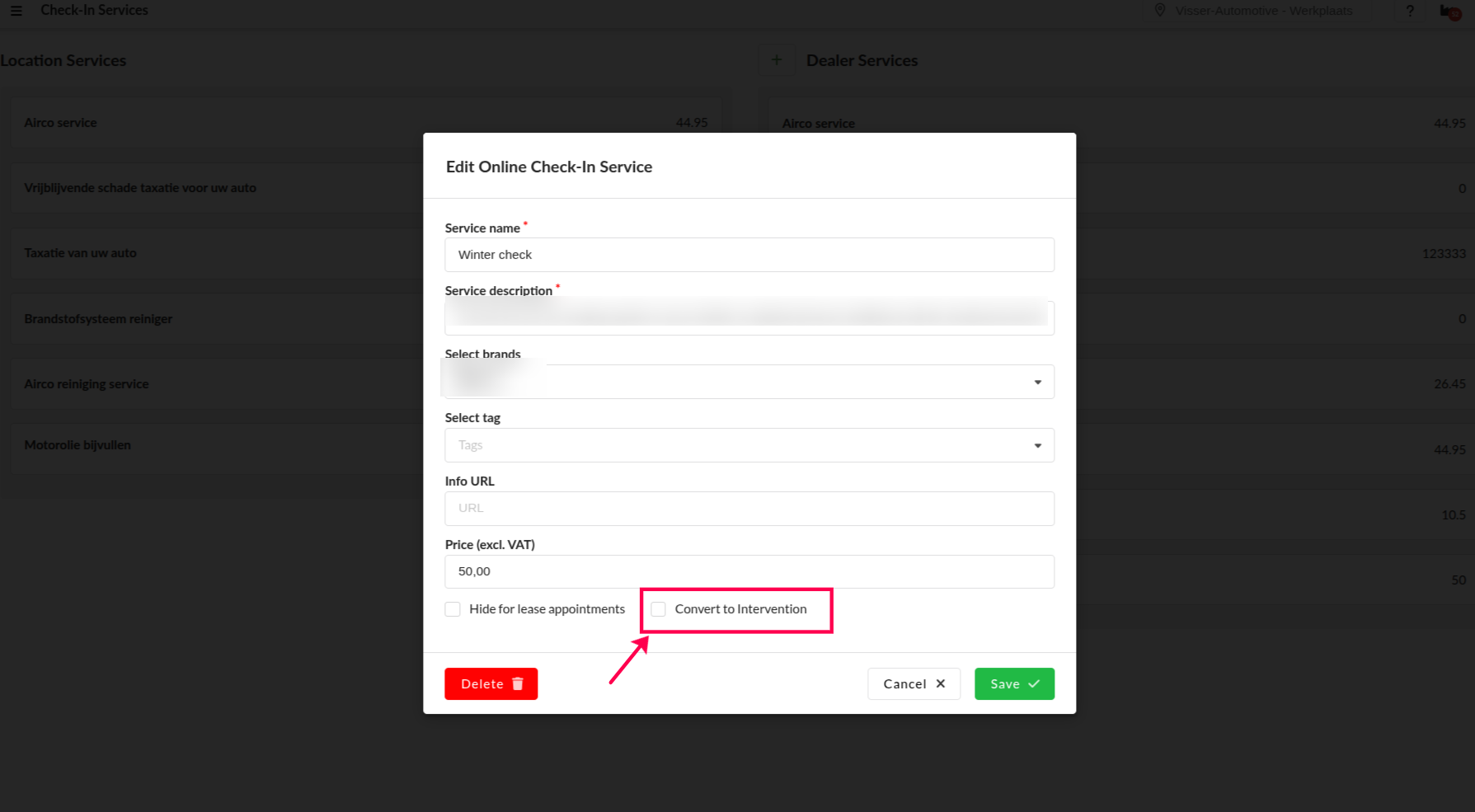Expand the Select brands dropdown arrow
Image resolution: width=1475 pixels, height=812 pixels.
(x=1037, y=383)
